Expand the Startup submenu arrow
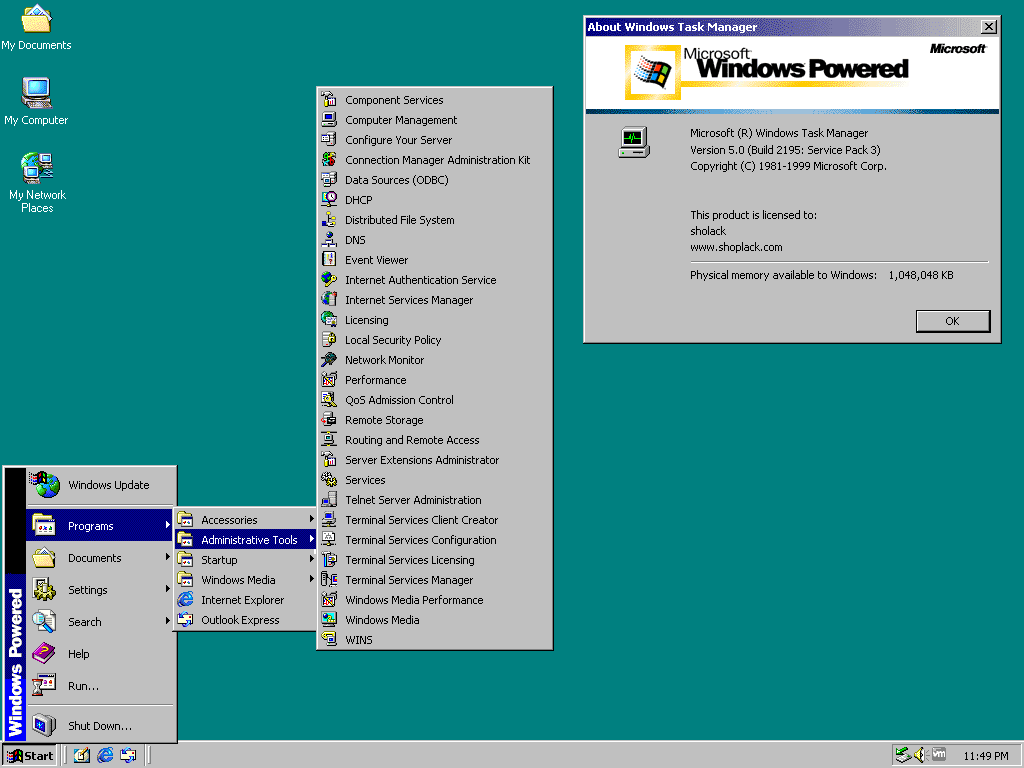Viewport: 1024px width, 768px height. coord(312,560)
